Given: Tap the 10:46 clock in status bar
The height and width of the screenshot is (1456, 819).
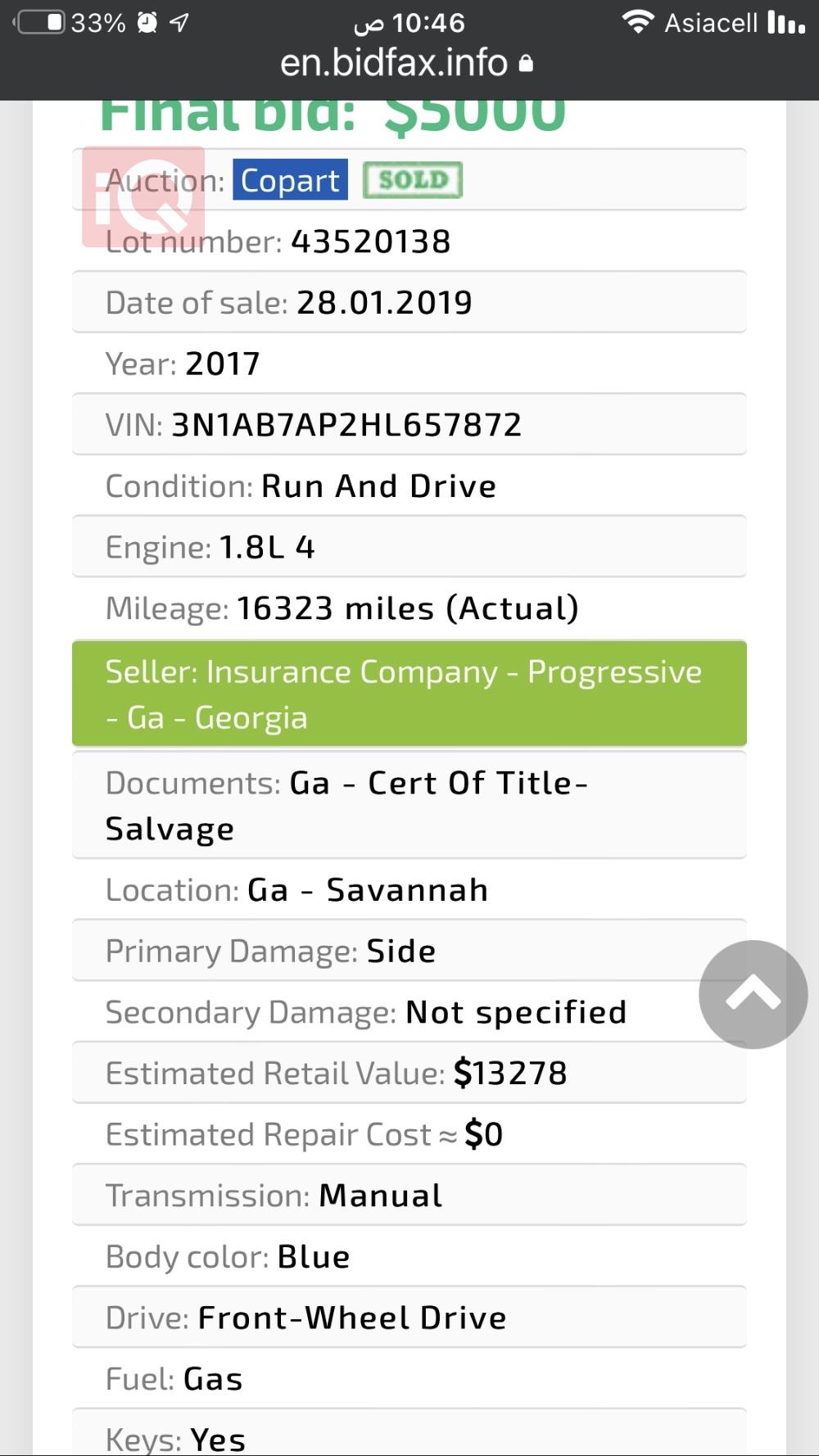Looking at the screenshot, I should [428, 23].
